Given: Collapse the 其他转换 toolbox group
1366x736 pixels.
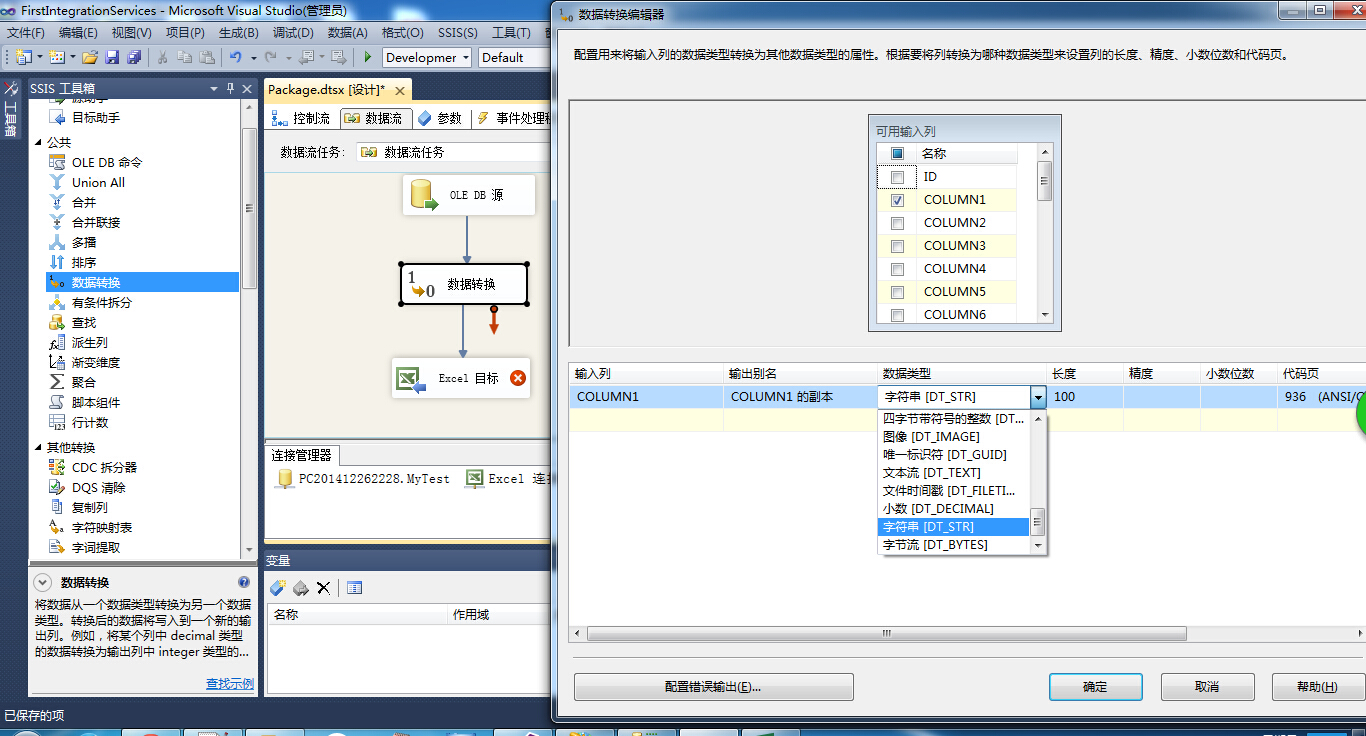Looking at the screenshot, I should pos(39,447).
